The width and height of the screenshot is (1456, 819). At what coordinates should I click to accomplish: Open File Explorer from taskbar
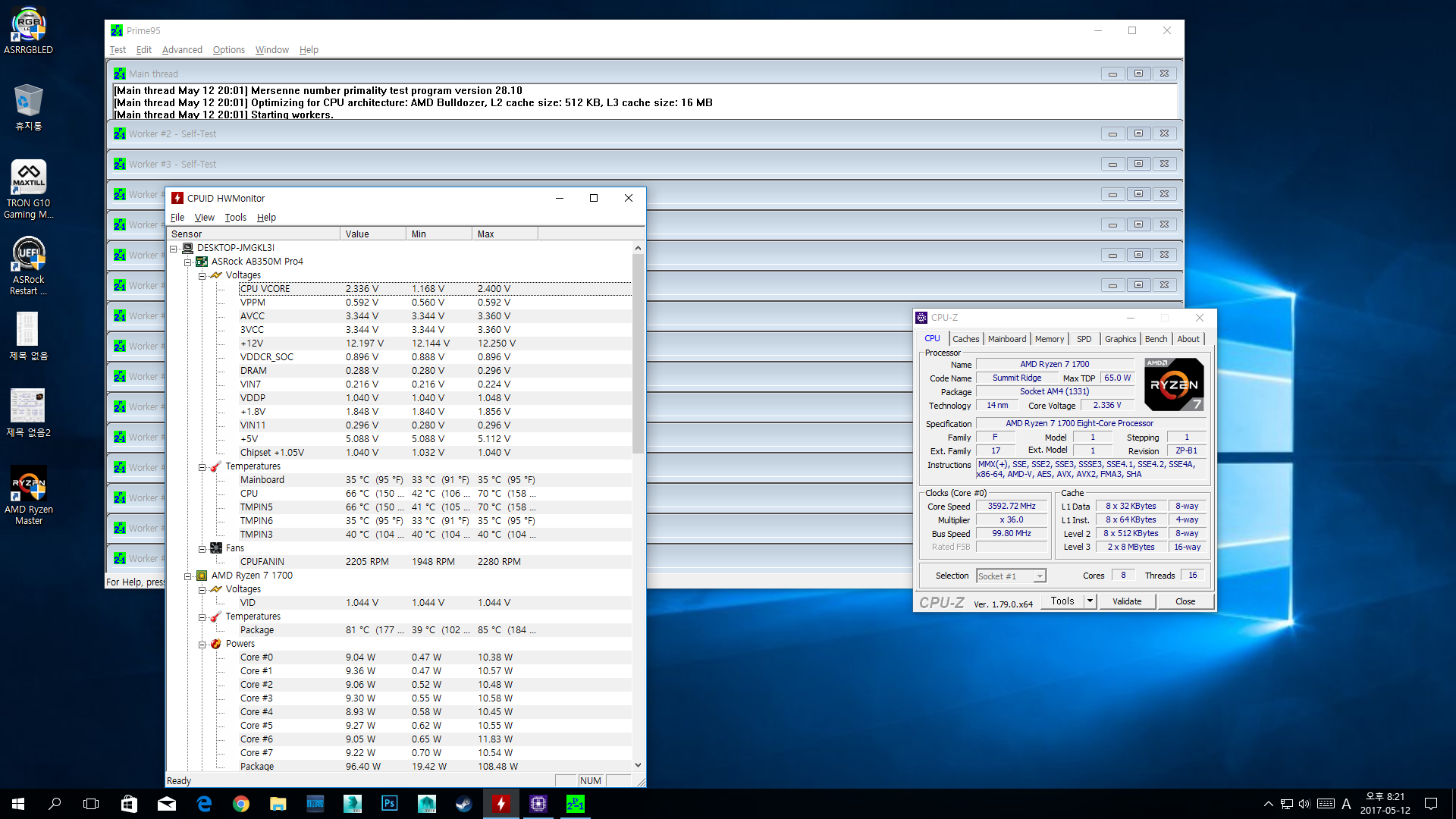(x=278, y=804)
